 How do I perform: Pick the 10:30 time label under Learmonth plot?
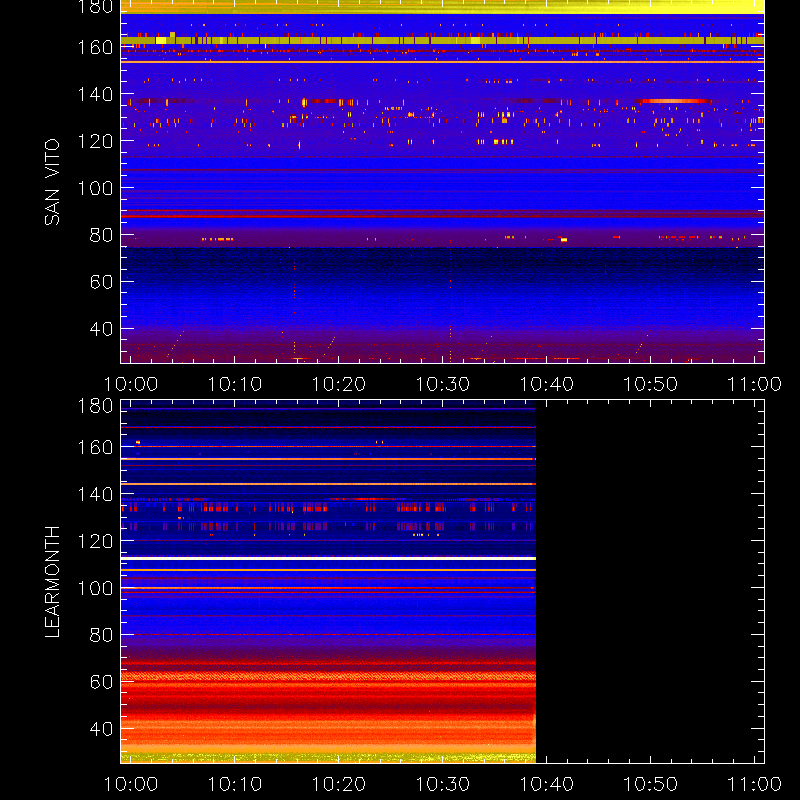pos(443,784)
